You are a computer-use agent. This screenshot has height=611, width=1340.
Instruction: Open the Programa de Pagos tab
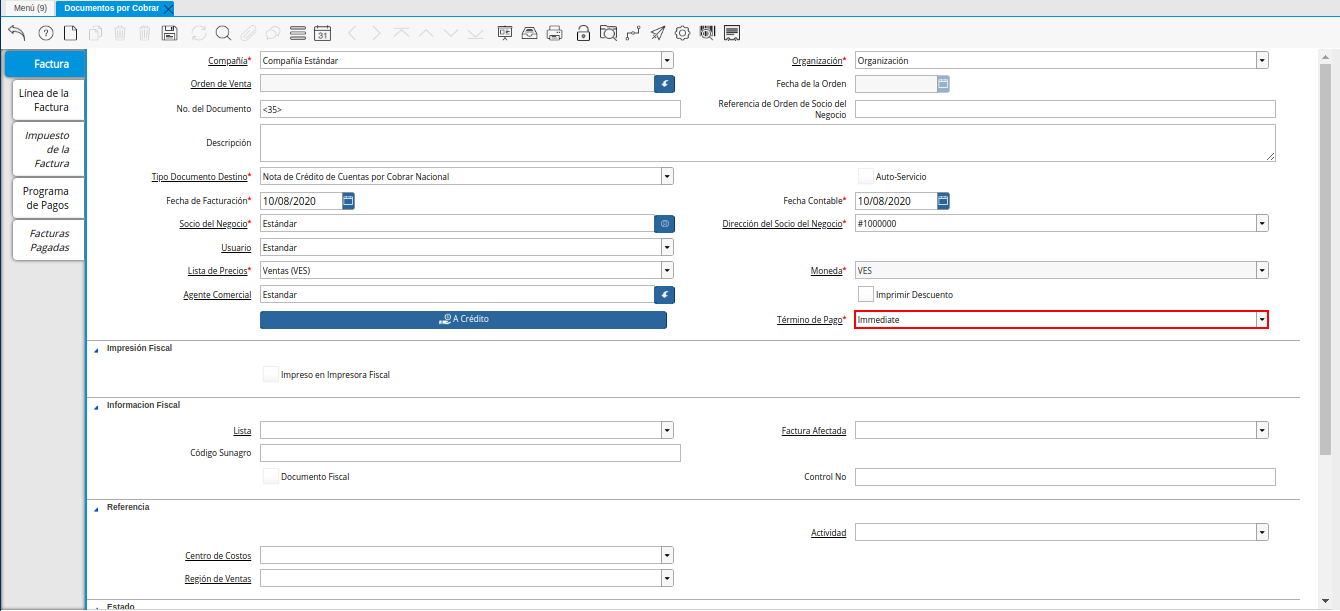46,198
